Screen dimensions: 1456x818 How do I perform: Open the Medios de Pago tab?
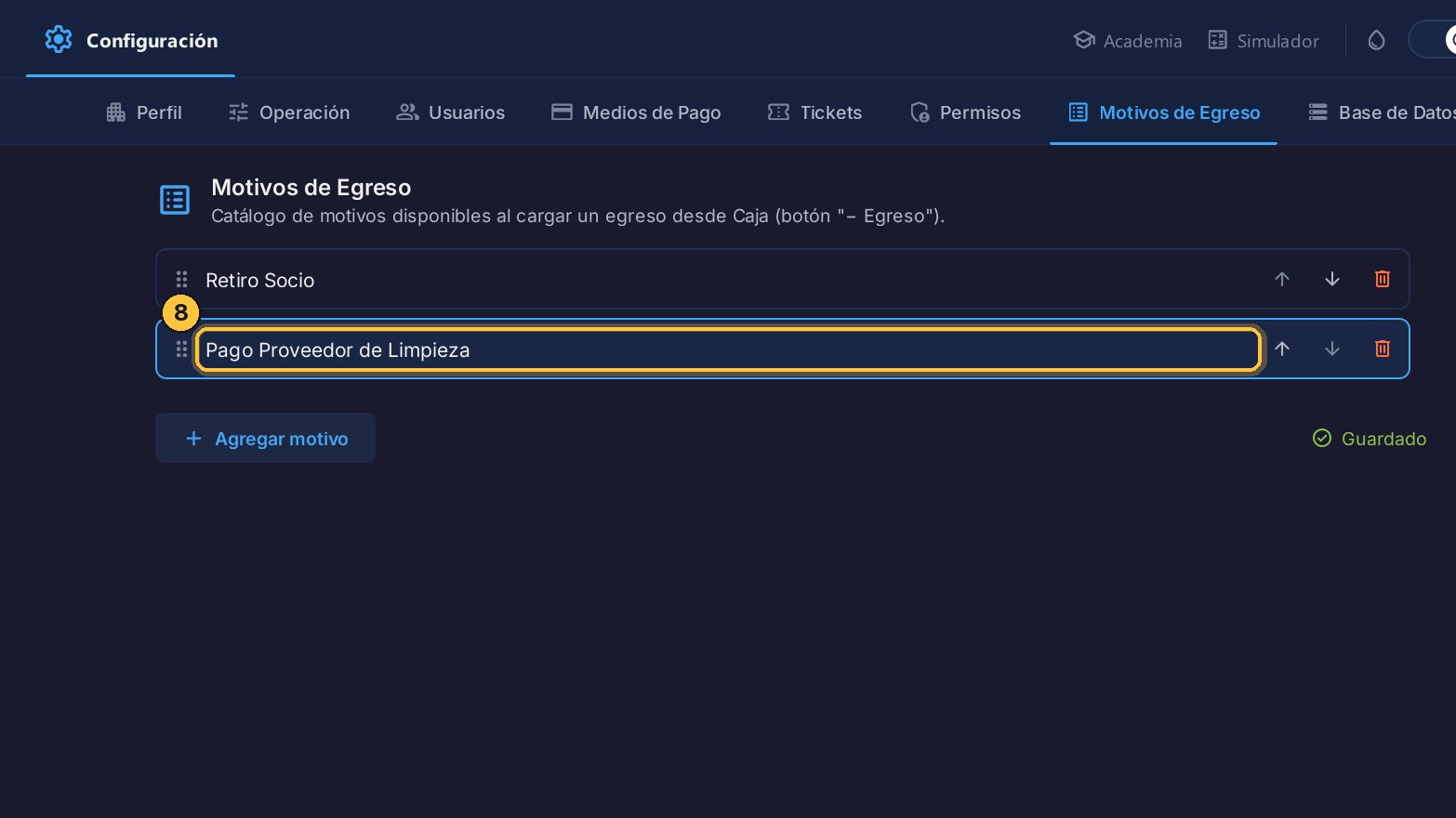coord(636,112)
